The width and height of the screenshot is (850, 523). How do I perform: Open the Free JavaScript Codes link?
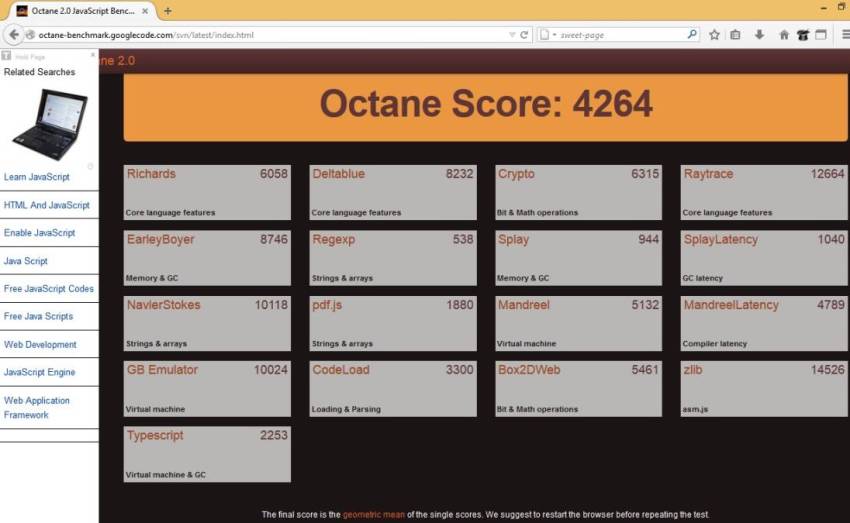48,289
